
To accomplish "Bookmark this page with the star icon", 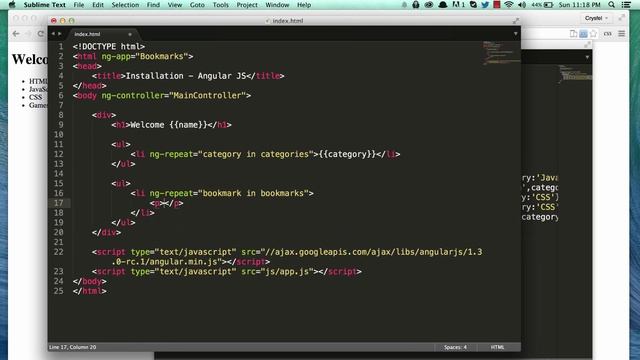I will tap(593, 34).
